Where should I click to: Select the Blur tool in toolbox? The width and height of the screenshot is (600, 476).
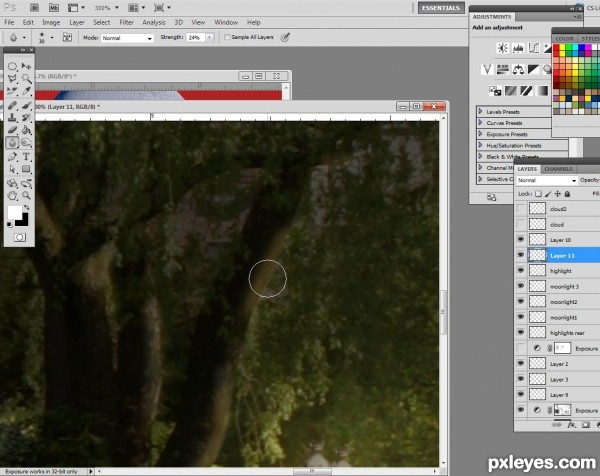coord(12,143)
